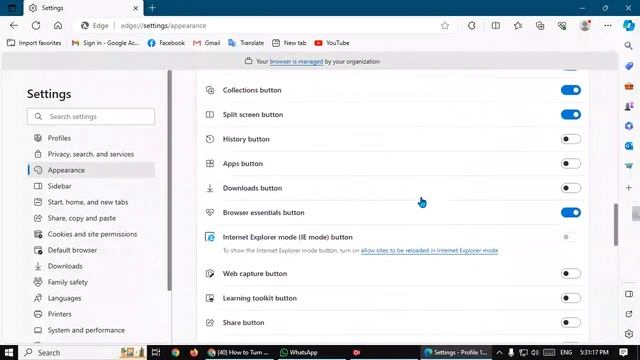Disable the Browser essentials button toggle
640x360 pixels.
(571, 213)
